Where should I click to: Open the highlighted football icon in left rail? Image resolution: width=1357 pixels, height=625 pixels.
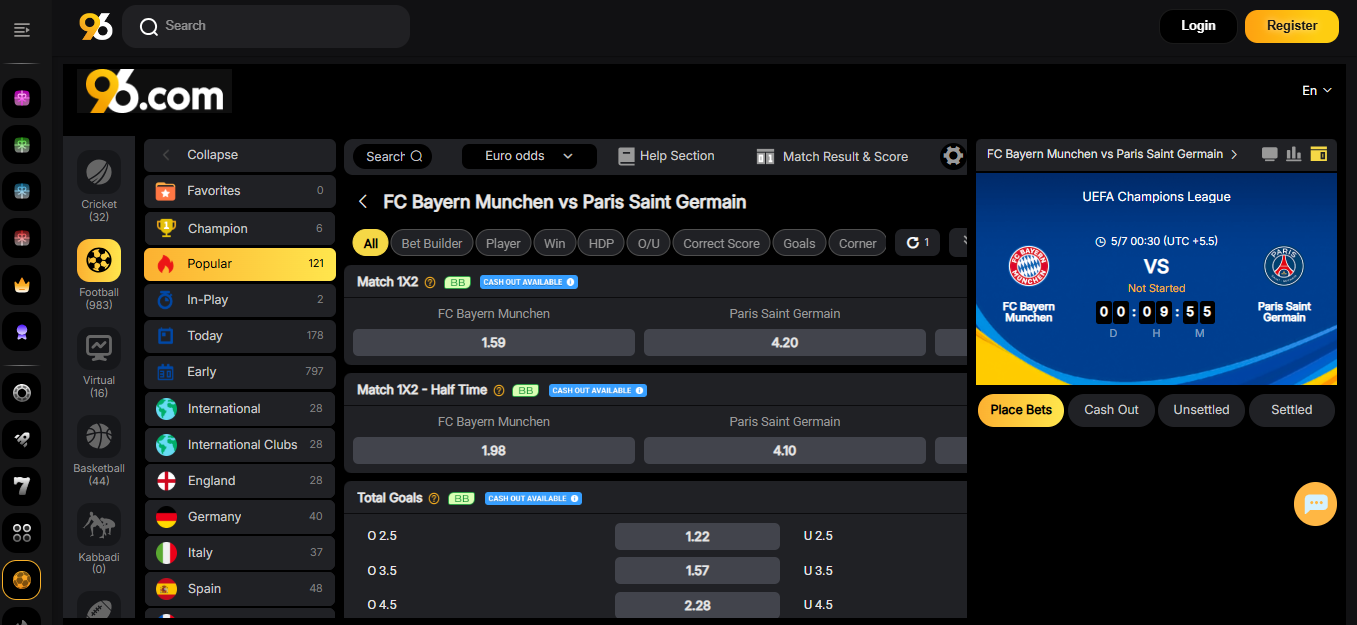[22, 580]
